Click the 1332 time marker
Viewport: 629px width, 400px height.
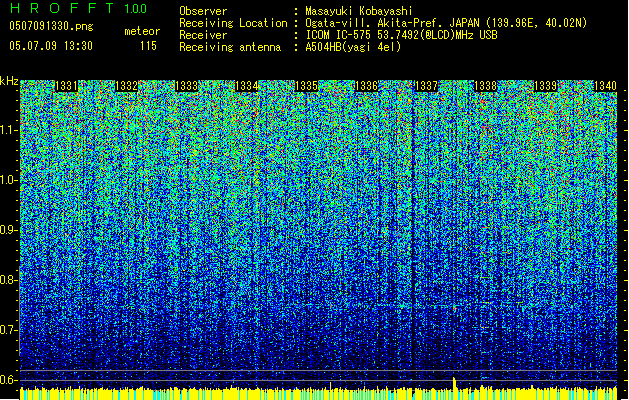[126, 86]
